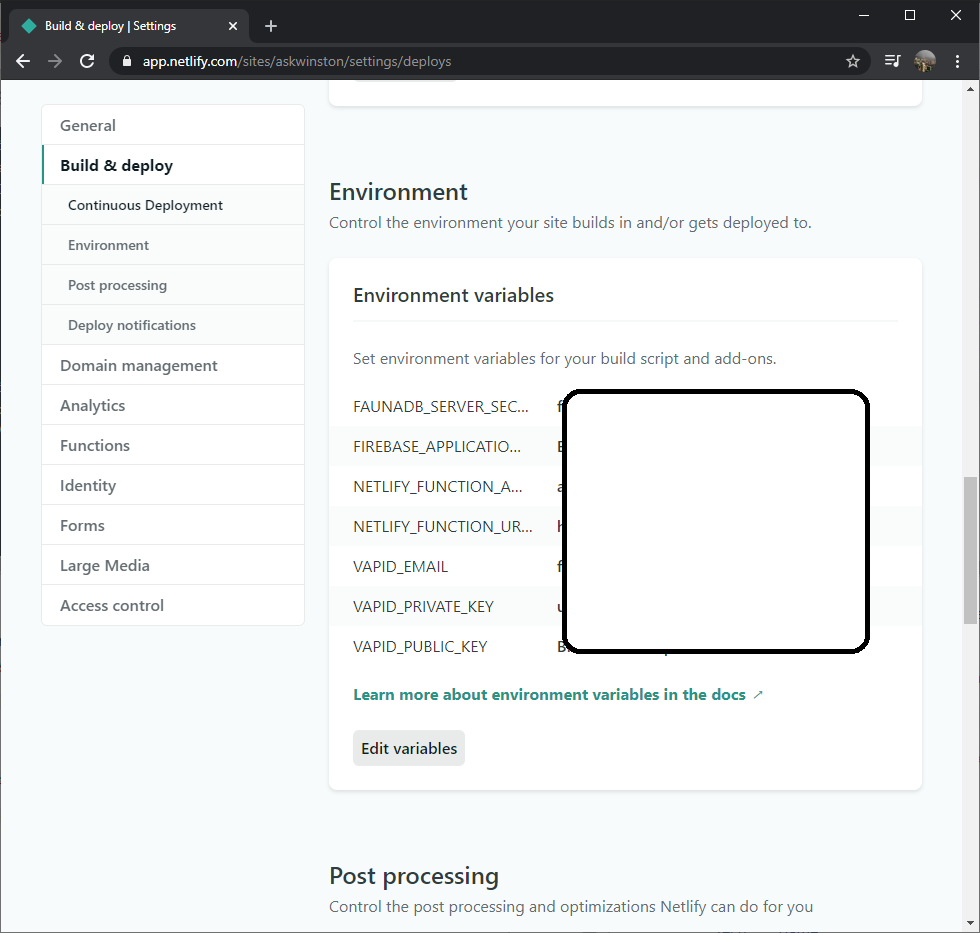Open Chrome's three-dot menu
The height and width of the screenshot is (933, 980).
click(957, 61)
